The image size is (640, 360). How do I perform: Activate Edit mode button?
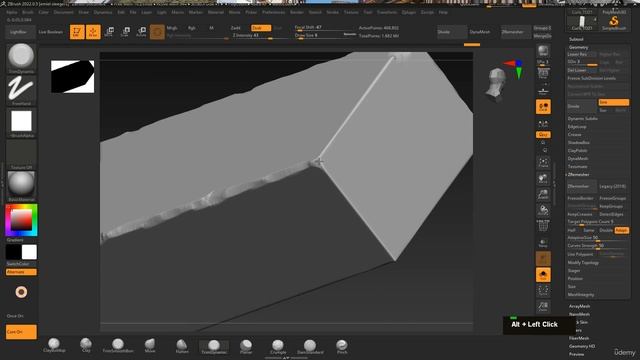pyautogui.click(x=77, y=32)
